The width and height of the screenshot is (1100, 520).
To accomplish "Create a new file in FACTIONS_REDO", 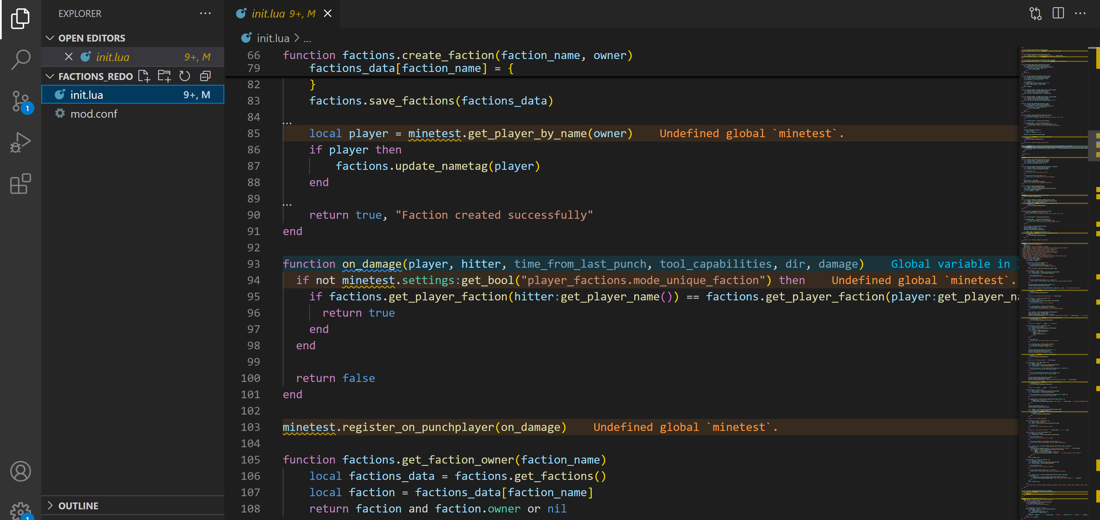I will click(x=143, y=76).
